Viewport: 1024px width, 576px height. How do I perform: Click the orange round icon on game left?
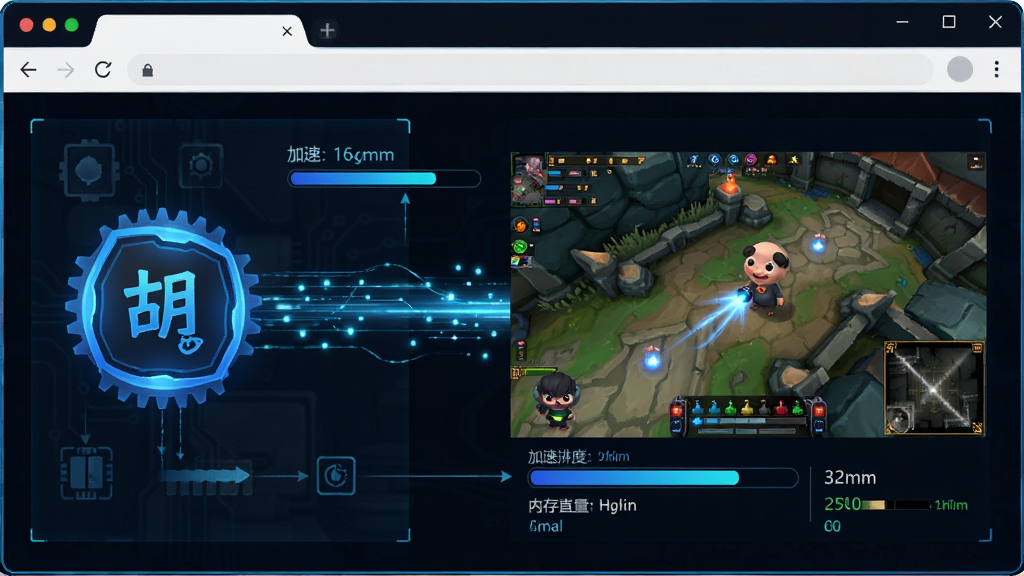520,226
